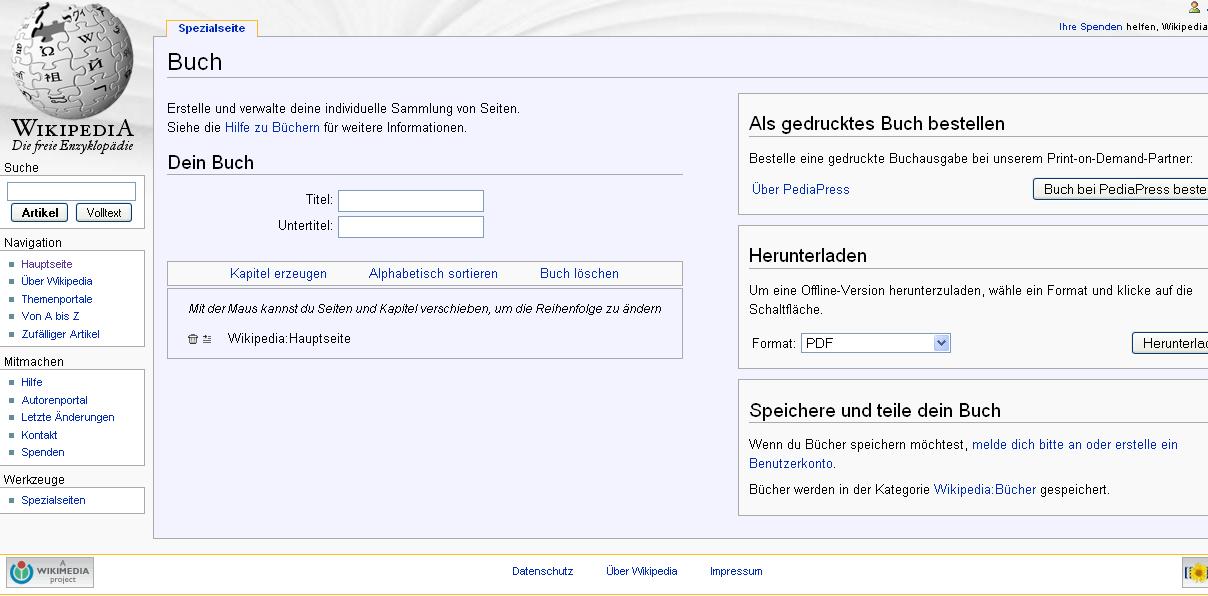Screen dimensions: 1208x596
Task: Click the user account icon at top right
Action: pyautogui.click(x=1194, y=7)
